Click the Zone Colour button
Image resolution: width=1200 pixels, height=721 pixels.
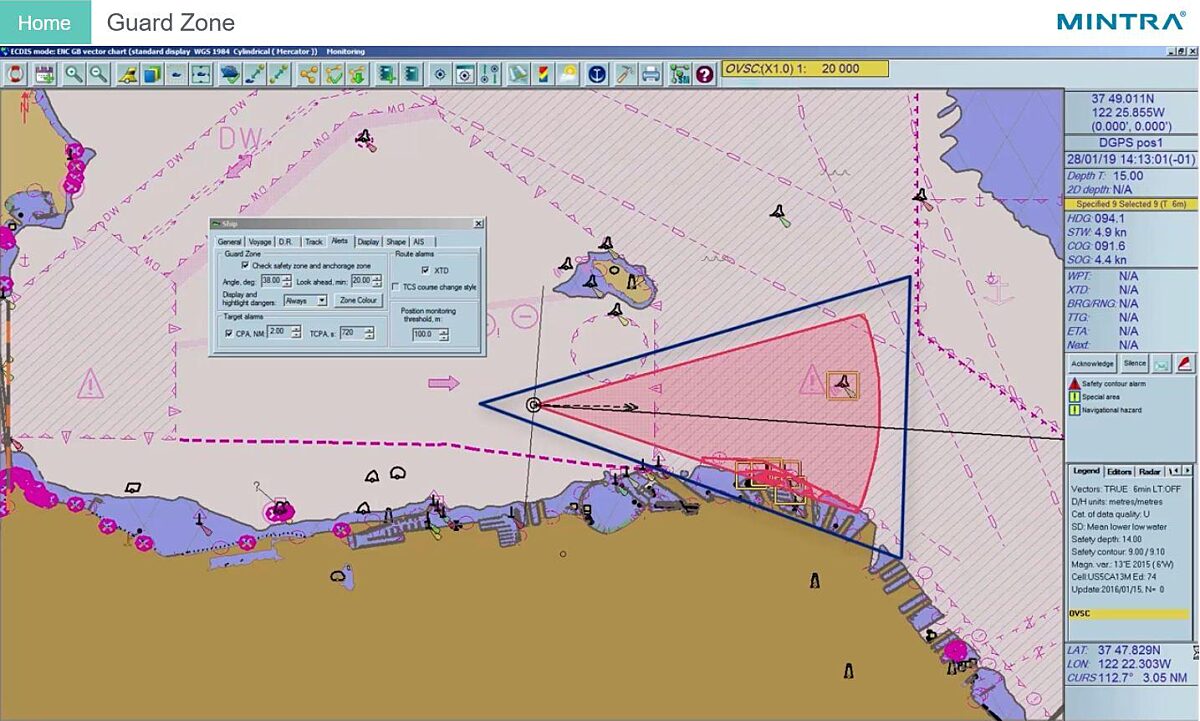point(358,300)
